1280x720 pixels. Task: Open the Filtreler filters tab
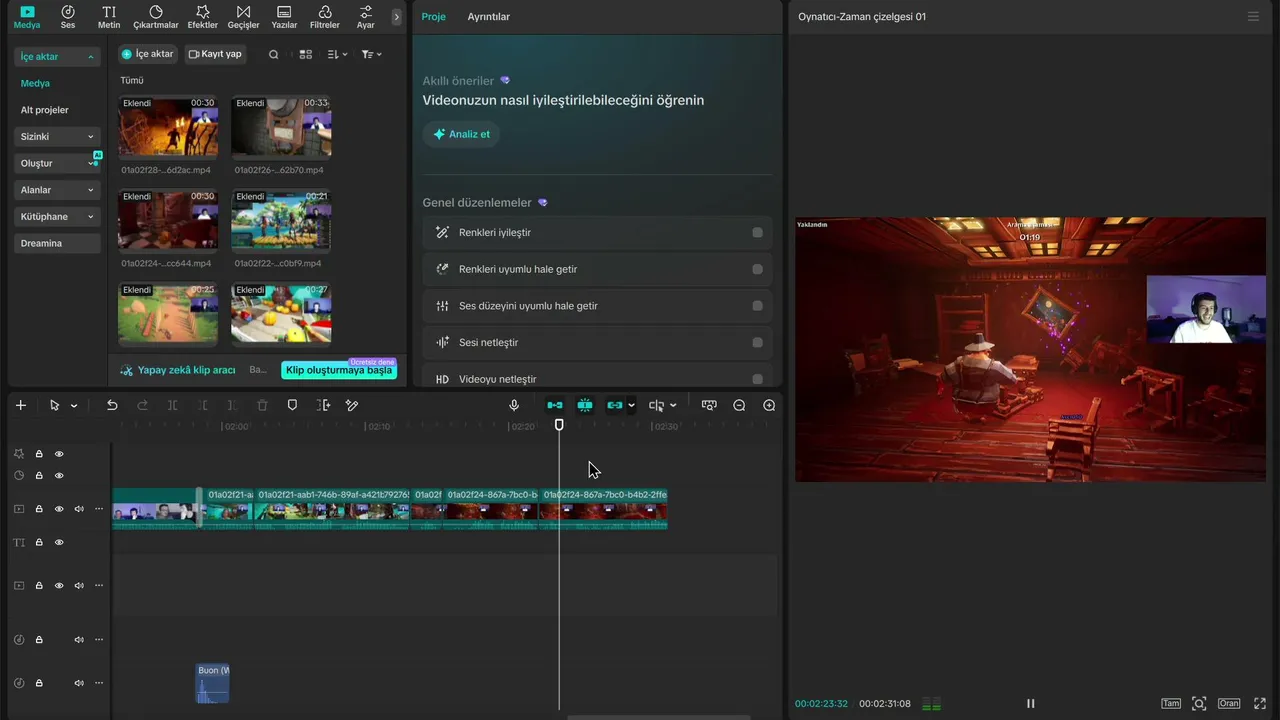(x=325, y=16)
